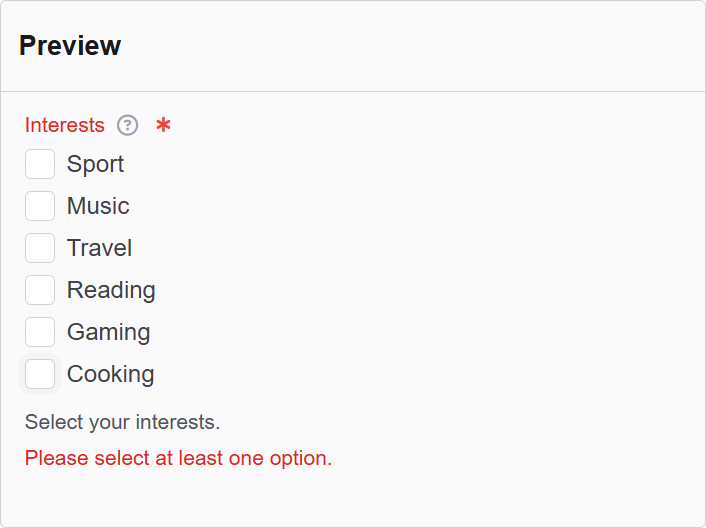Enable the Travel checkbox
The height and width of the screenshot is (528, 706).
point(40,248)
